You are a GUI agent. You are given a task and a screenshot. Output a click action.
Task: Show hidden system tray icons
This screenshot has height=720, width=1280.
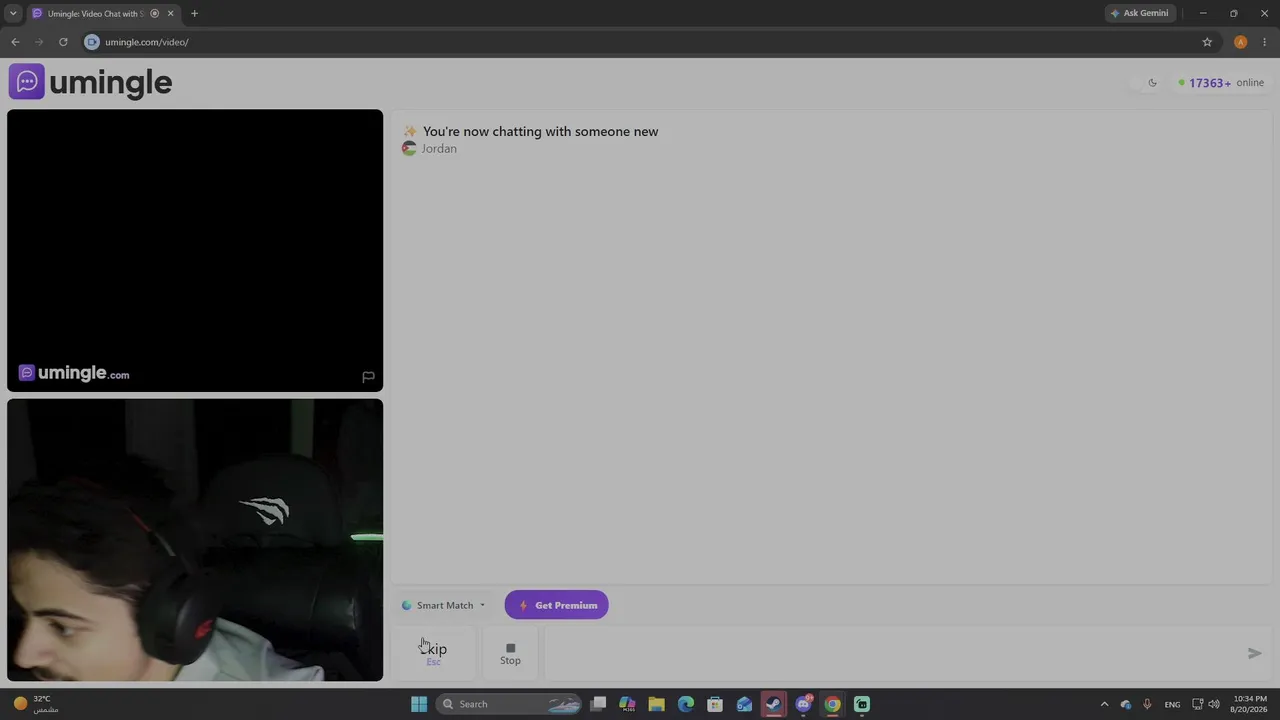(1104, 704)
